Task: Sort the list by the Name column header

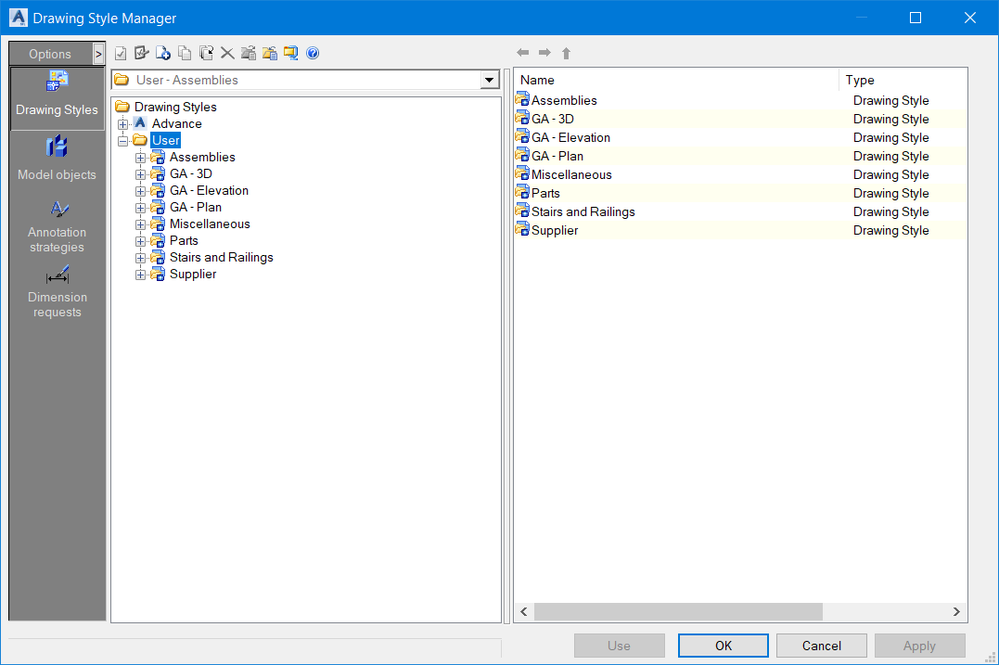Action: click(676, 80)
